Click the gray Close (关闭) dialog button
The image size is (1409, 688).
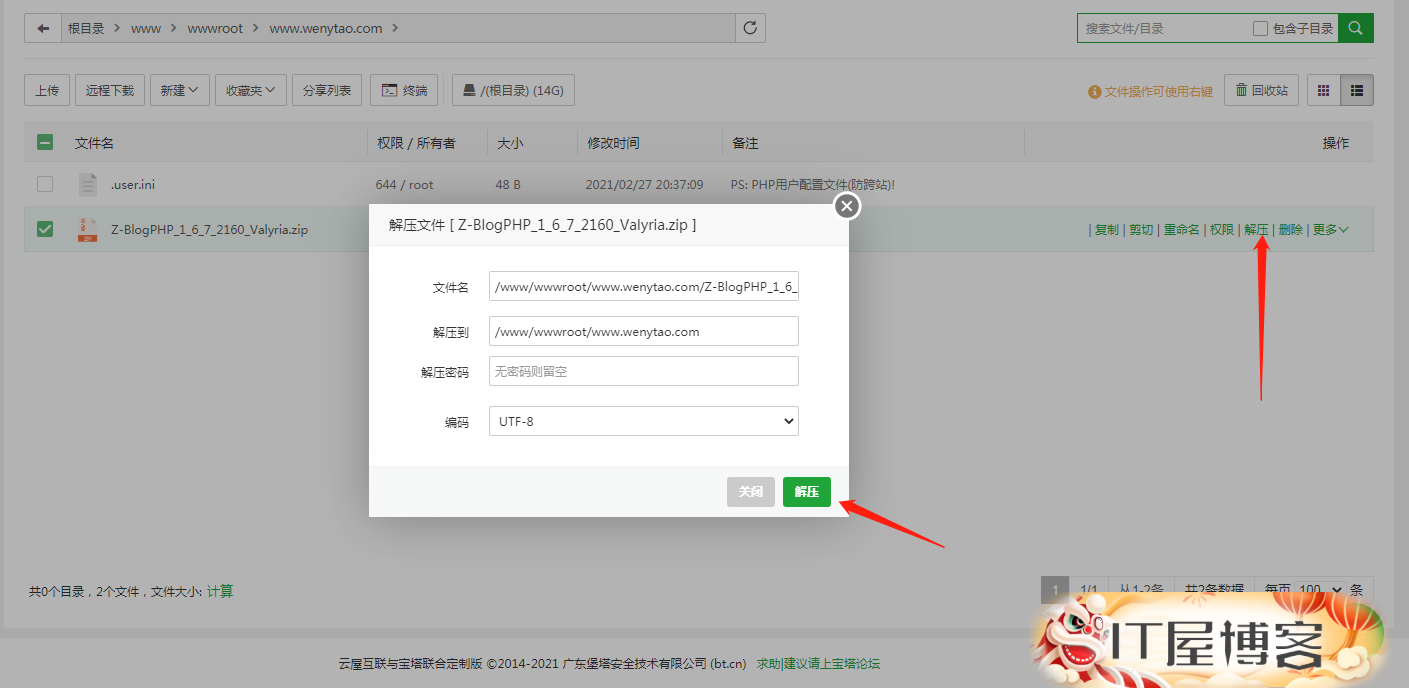751,492
